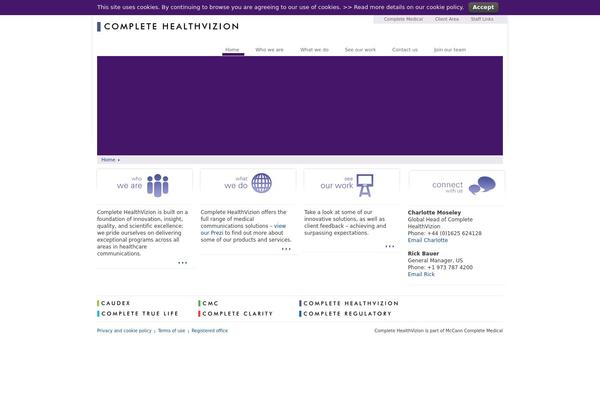Click the Email Rick link

(421, 274)
